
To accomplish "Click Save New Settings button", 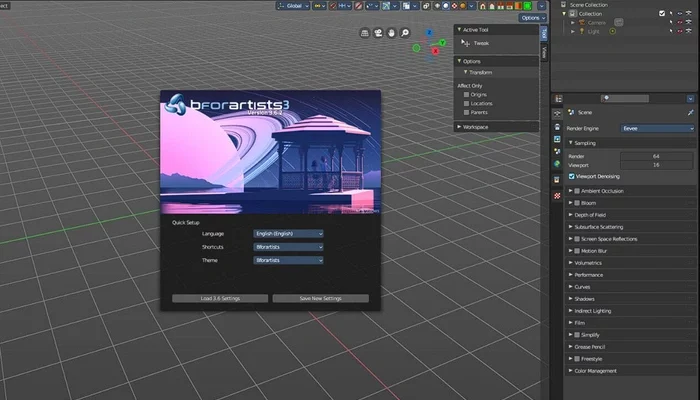I will click(x=321, y=298).
